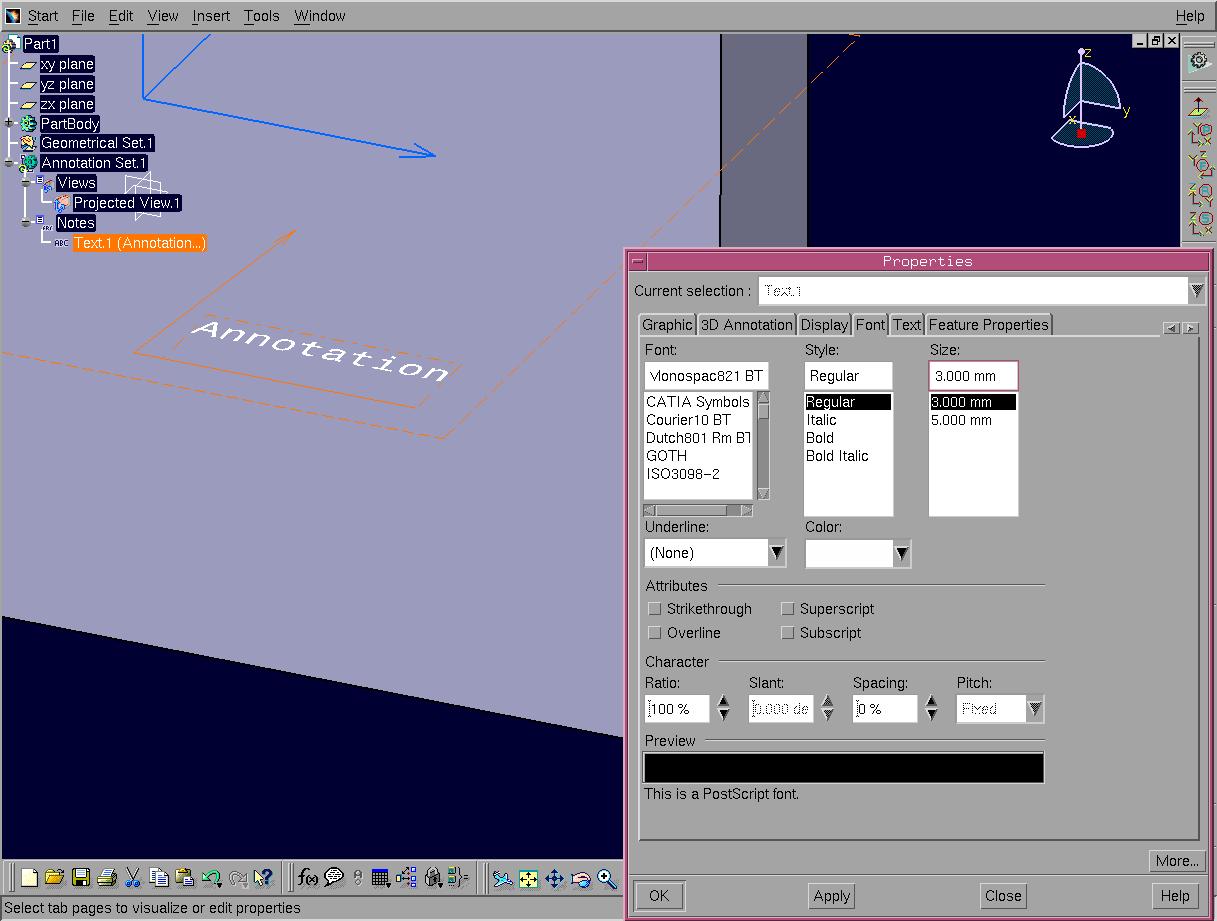This screenshot has width=1217, height=921.
Task: Click the Help button in the Properties dialog
Action: click(x=1175, y=895)
